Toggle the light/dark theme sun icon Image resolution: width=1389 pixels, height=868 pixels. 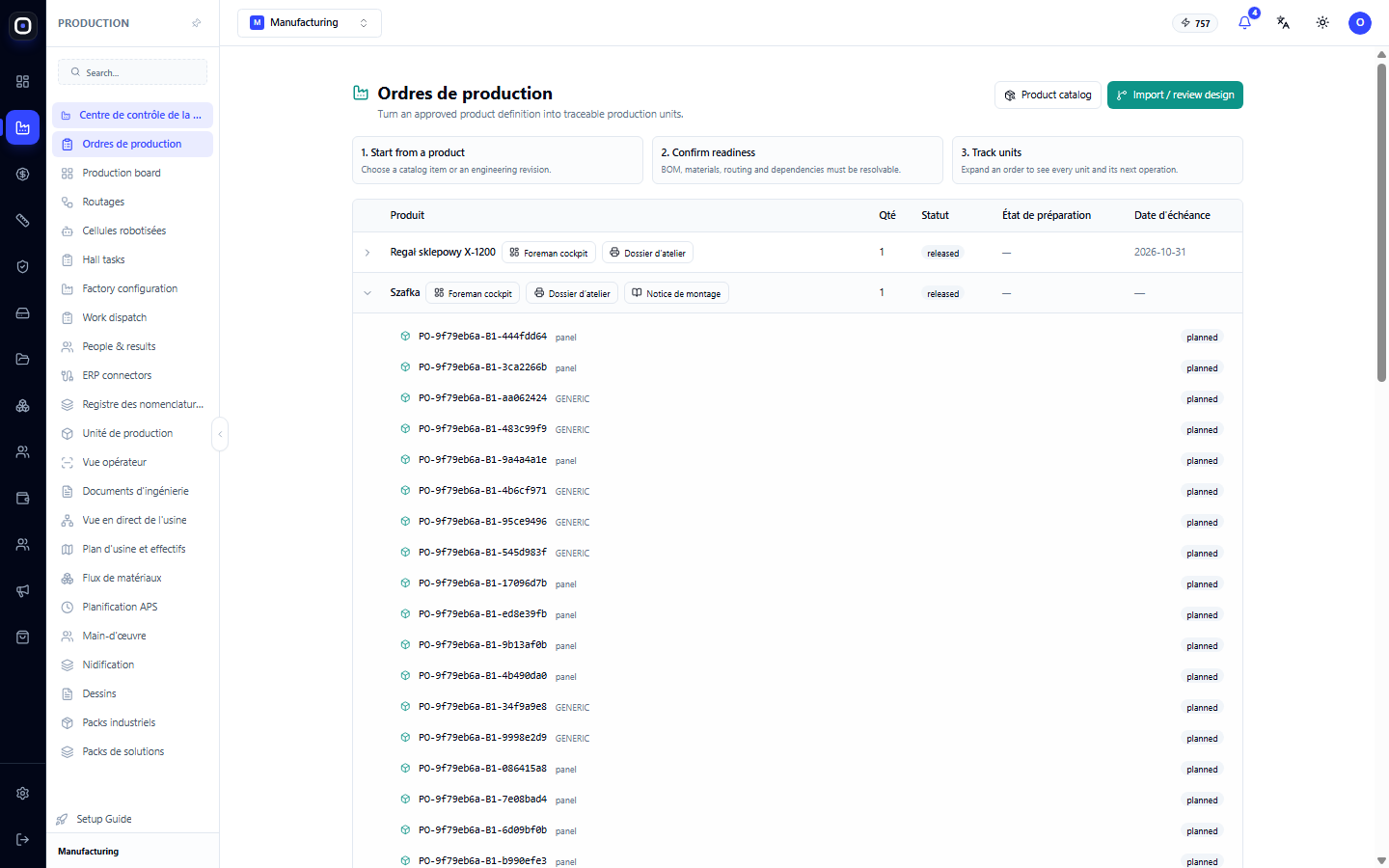1322,22
